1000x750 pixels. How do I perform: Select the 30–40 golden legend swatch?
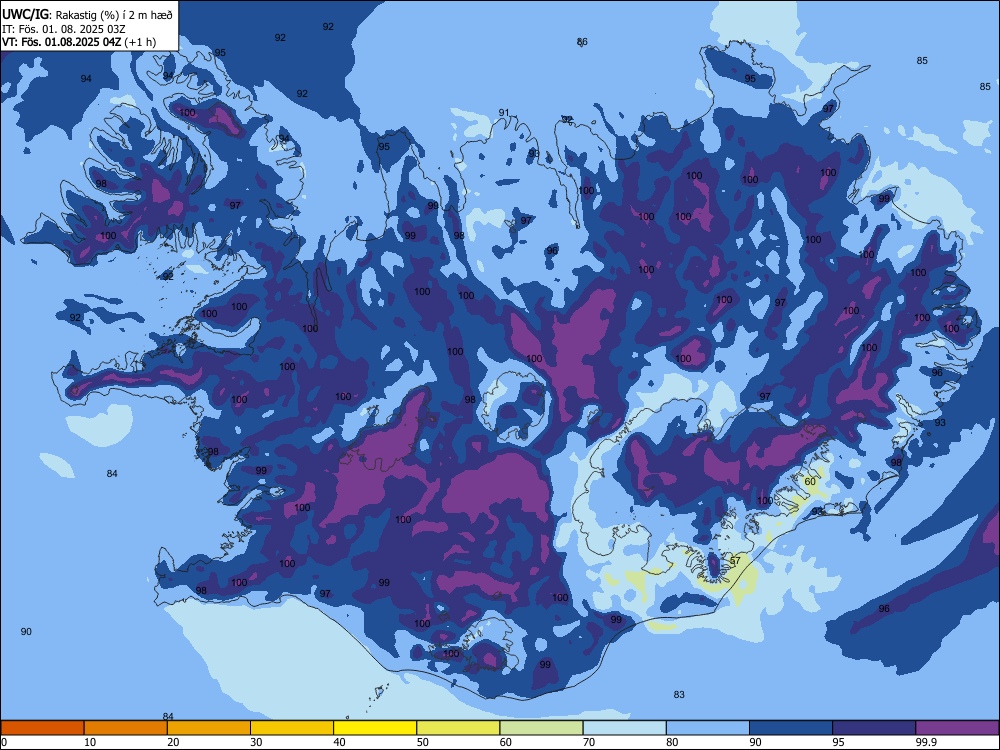coord(292,728)
